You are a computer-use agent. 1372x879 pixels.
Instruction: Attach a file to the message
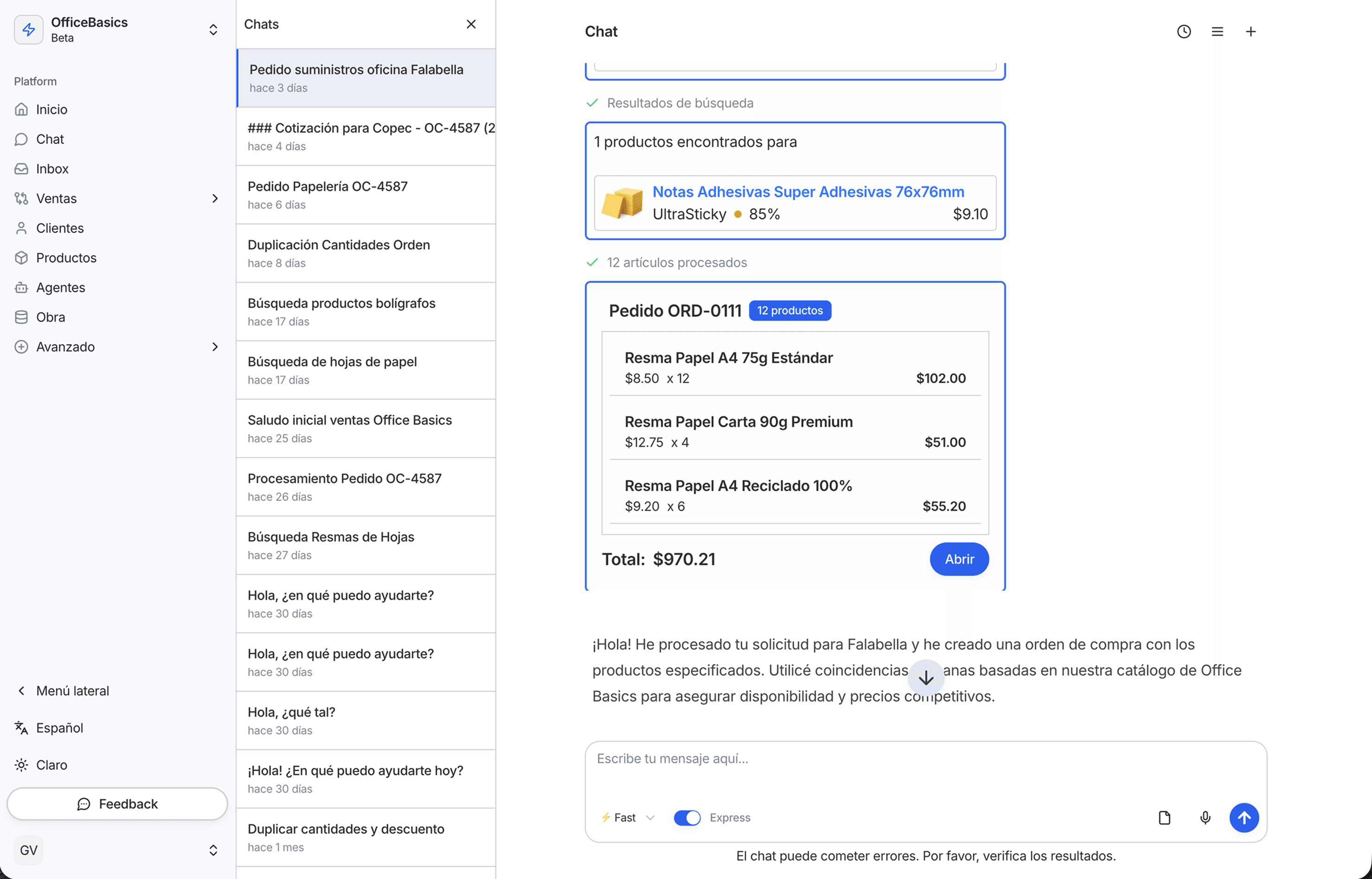point(1165,817)
